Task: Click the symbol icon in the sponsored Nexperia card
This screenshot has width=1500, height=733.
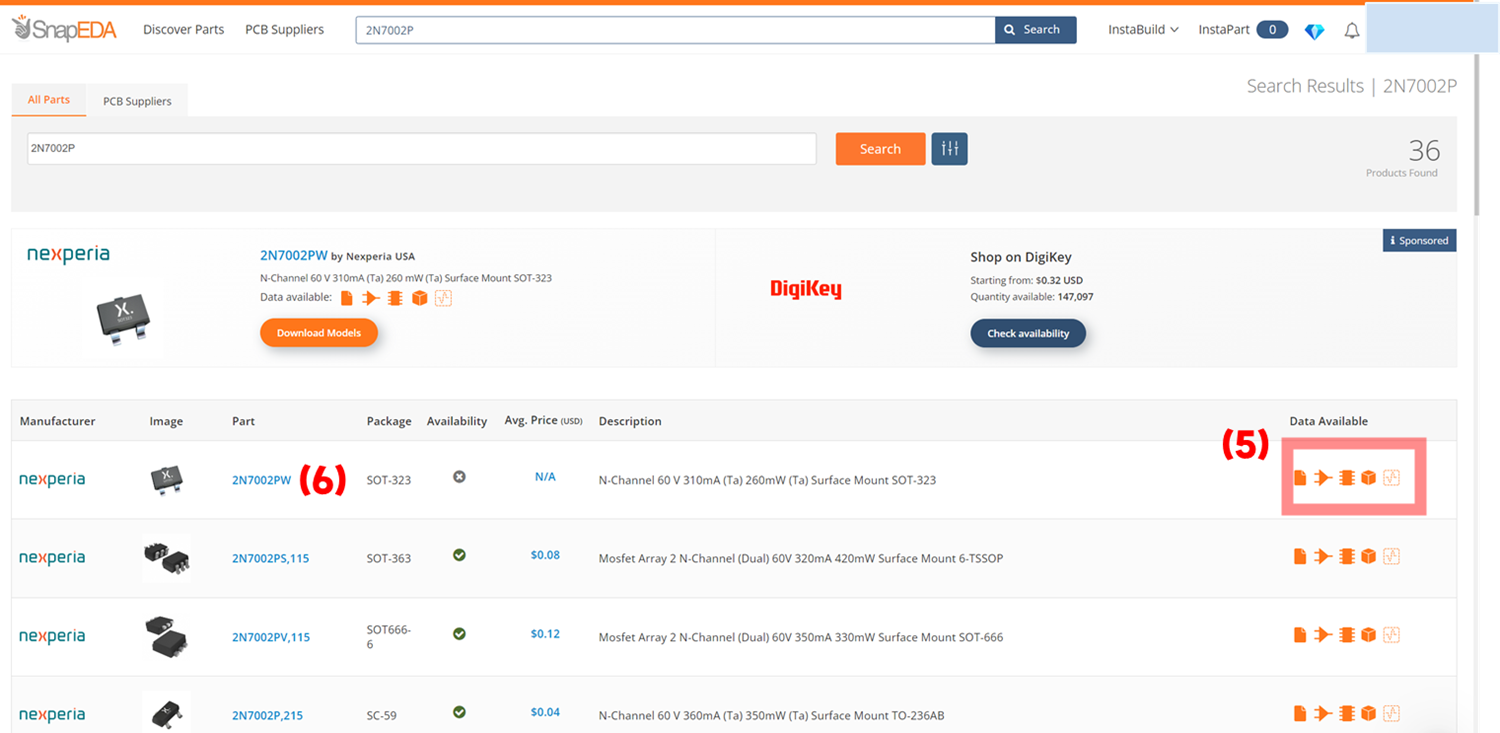Action: tap(371, 298)
